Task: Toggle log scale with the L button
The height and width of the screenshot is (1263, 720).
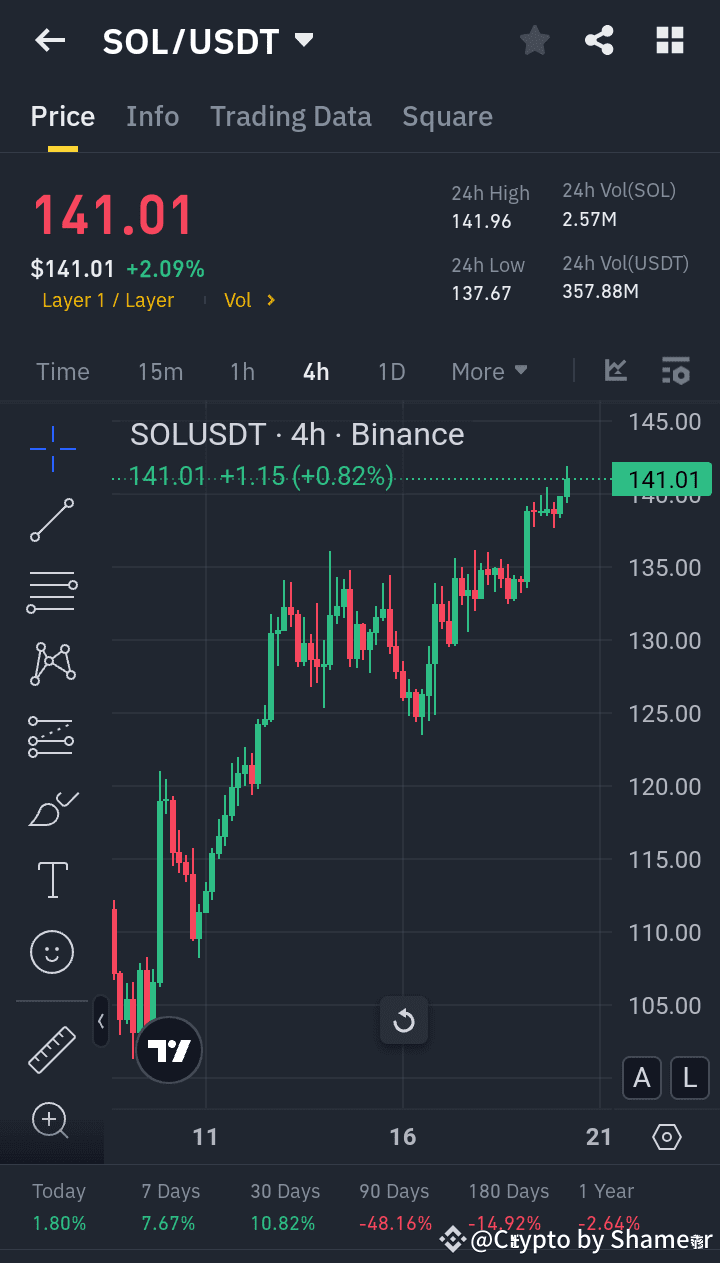Action: click(689, 1078)
